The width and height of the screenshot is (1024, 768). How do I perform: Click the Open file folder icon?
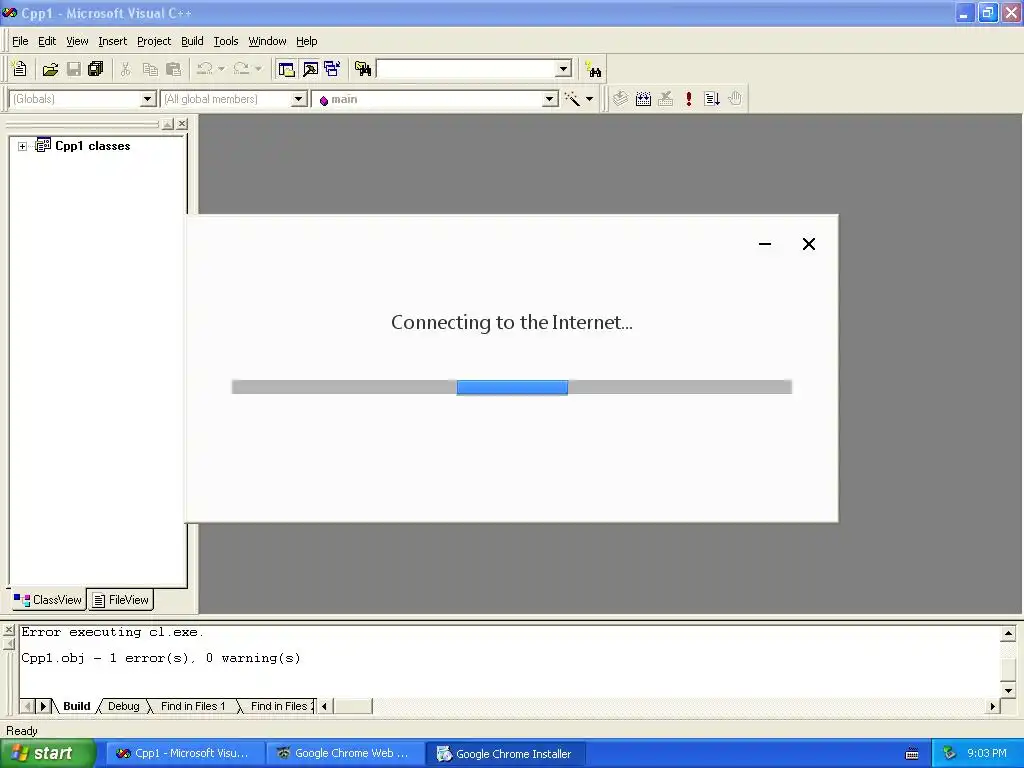click(50, 69)
